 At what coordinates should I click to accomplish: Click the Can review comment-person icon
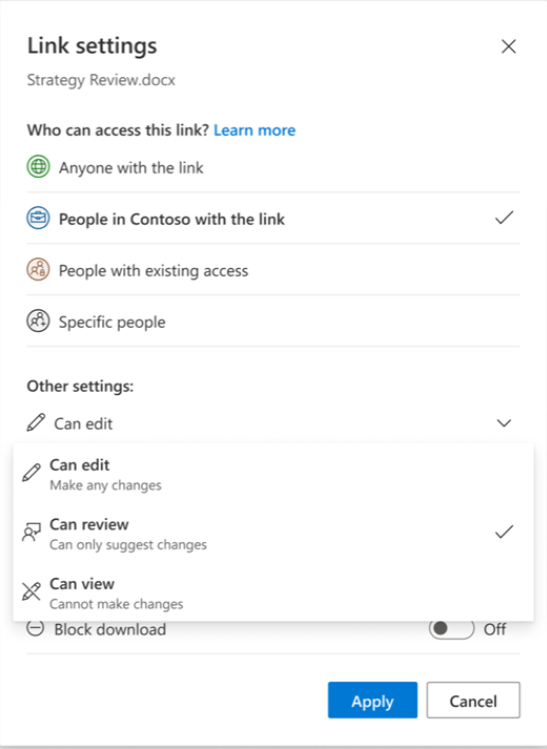(32, 532)
